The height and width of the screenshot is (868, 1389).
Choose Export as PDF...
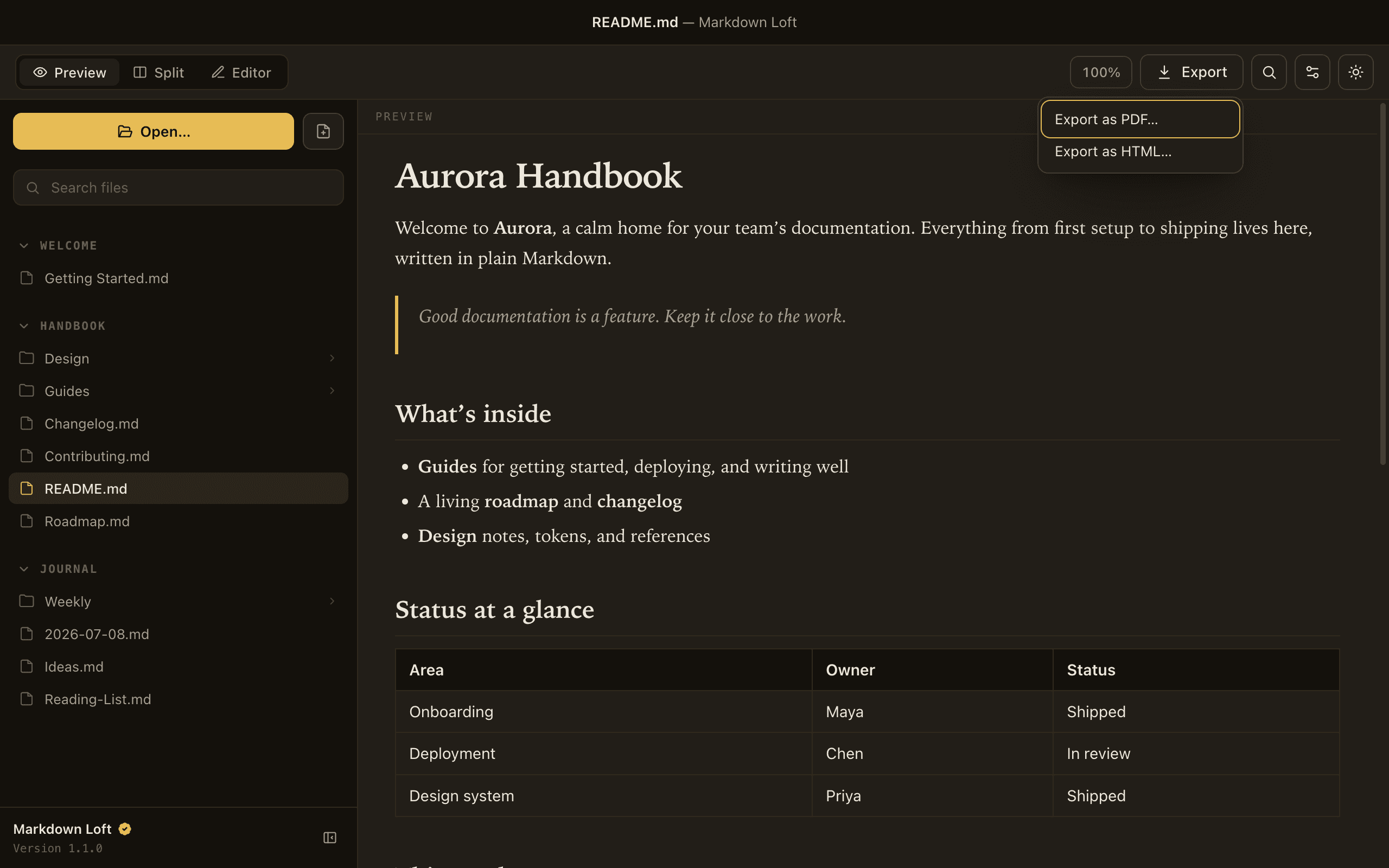click(1140, 119)
